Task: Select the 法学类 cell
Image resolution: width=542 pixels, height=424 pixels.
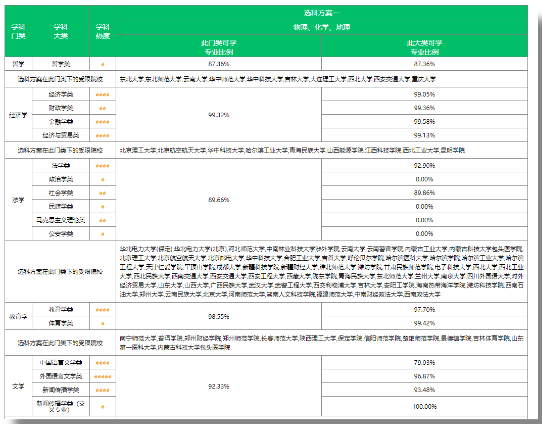Action: point(60,166)
